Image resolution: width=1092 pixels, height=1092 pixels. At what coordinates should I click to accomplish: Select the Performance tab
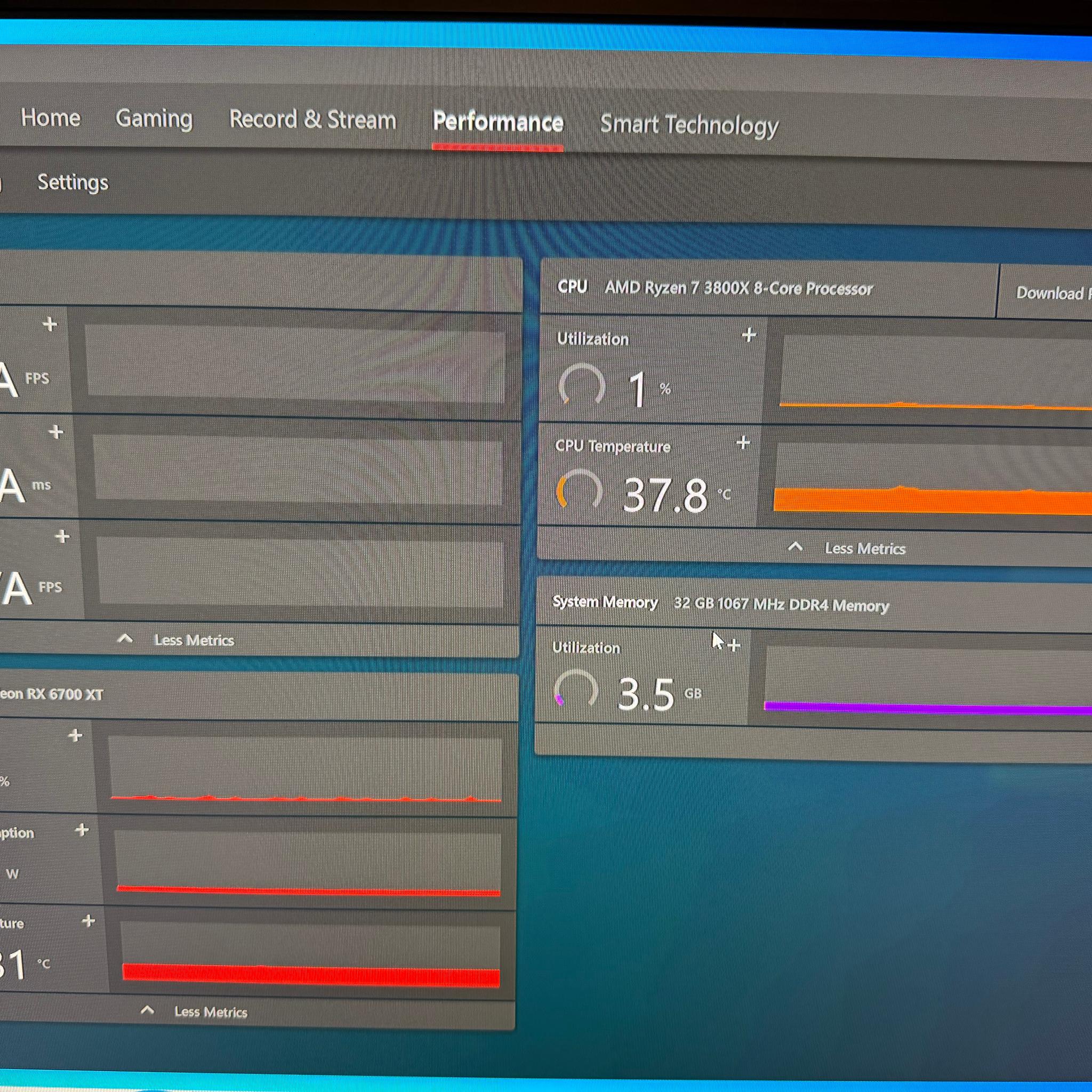click(x=497, y=122)
